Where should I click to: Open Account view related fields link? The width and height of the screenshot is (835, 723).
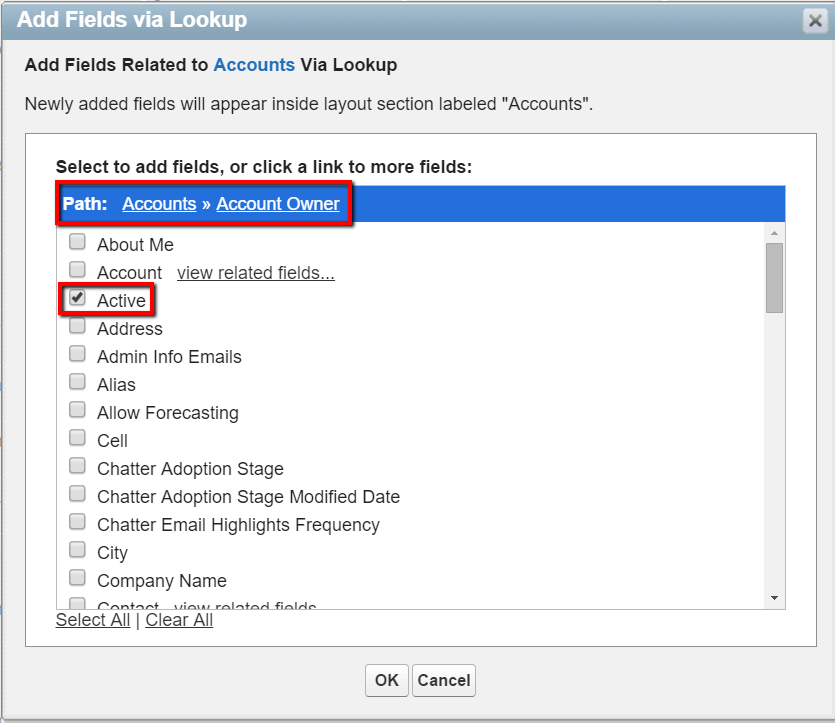tap(255, 273)
